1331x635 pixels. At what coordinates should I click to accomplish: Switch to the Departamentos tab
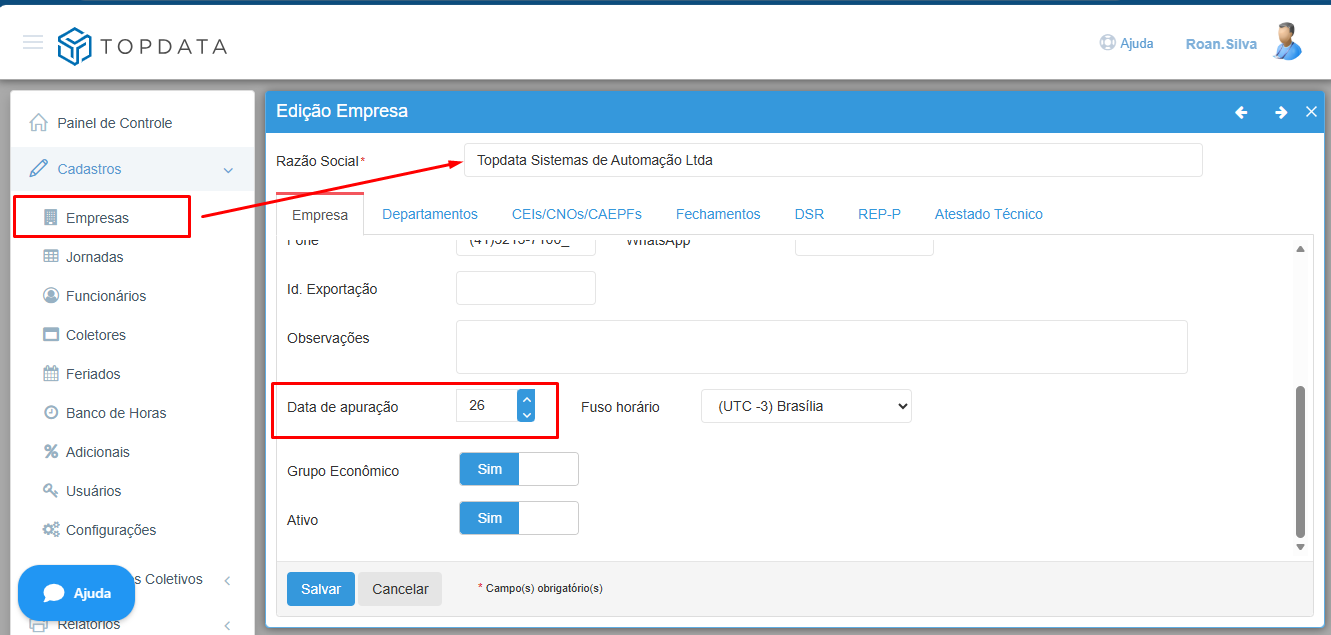click(x=430, y=214)
